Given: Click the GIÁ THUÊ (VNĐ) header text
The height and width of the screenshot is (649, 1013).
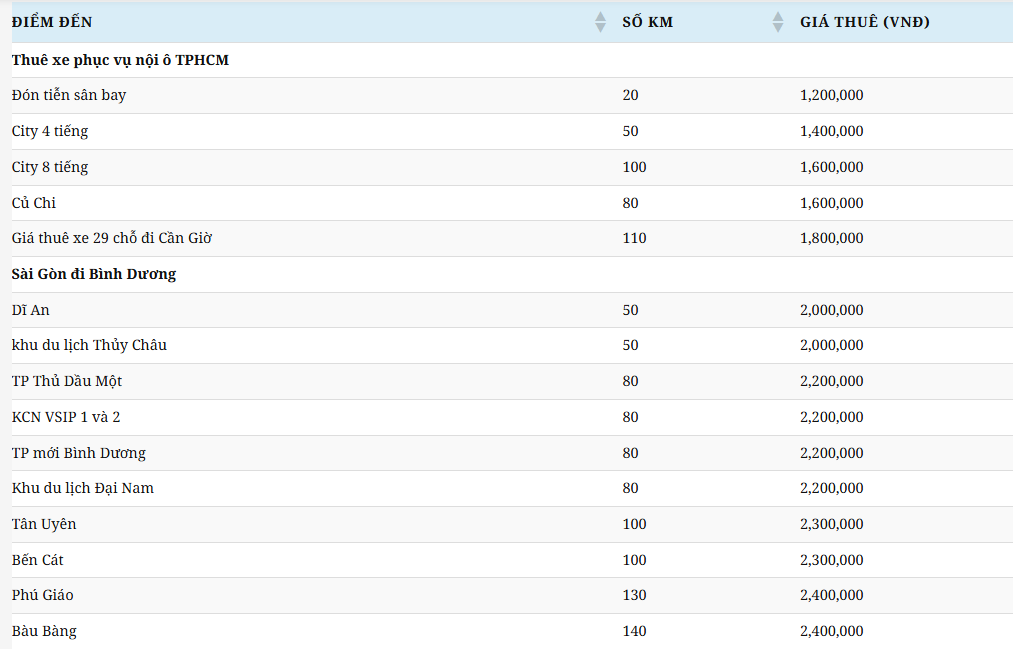Looking at the screenshot, I should (864, 22).
